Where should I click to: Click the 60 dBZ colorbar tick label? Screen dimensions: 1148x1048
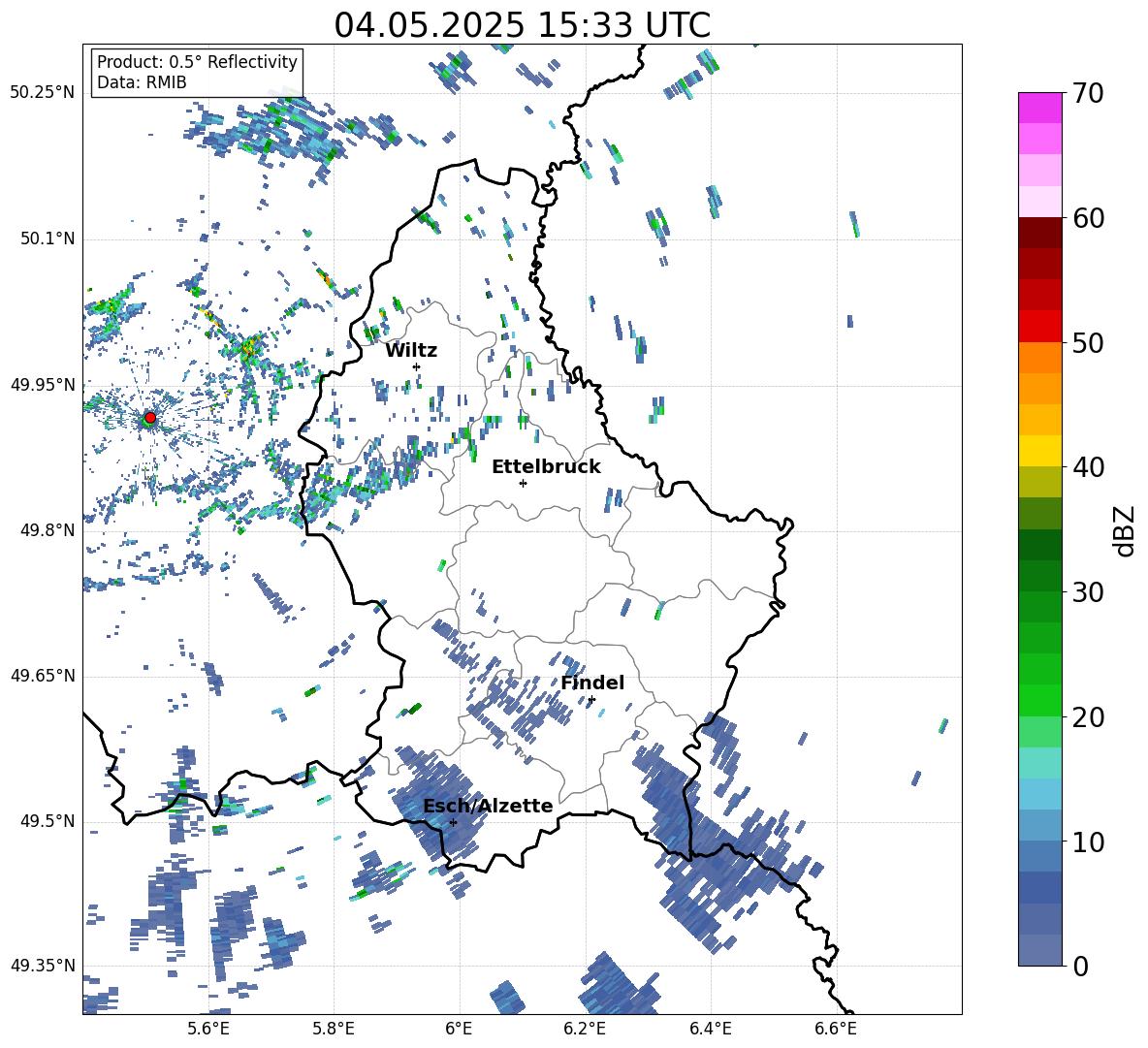(x=1088, y=218)
